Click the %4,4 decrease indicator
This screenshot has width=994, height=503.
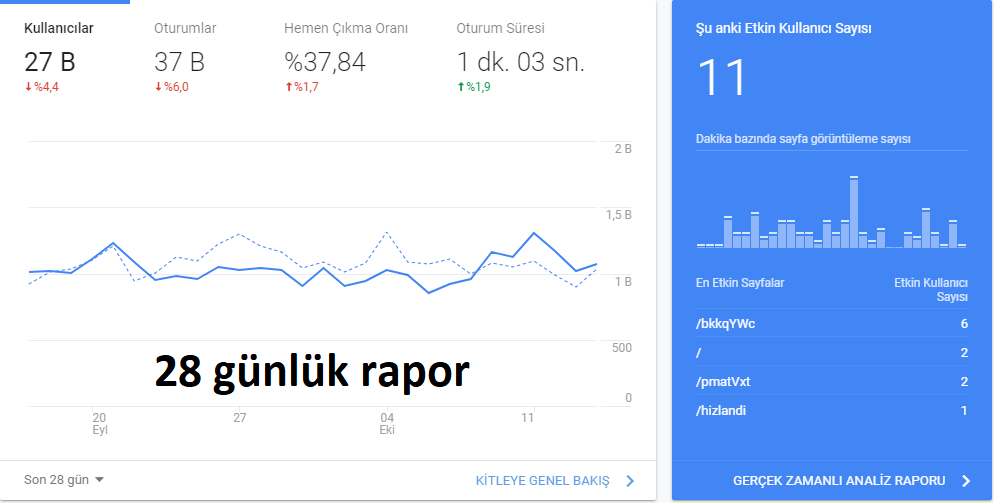point(42,88)
